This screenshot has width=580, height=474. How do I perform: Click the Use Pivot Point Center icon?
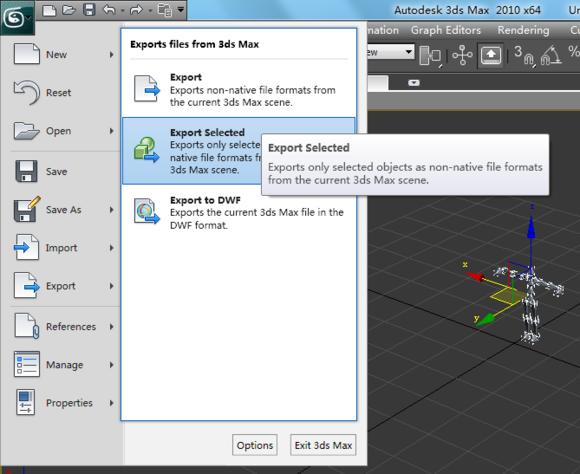(431, 56)
